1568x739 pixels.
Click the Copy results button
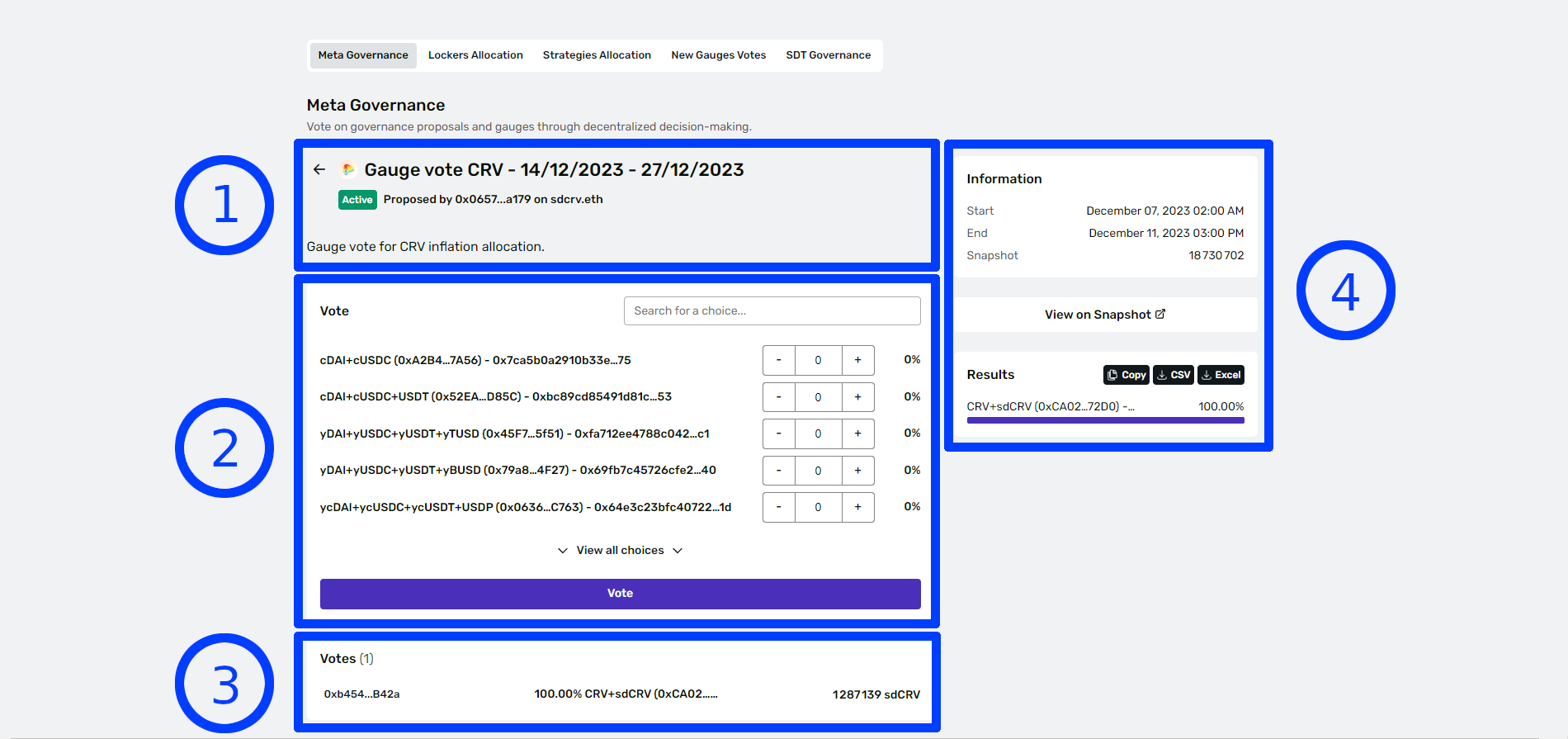pos(1126,375)
